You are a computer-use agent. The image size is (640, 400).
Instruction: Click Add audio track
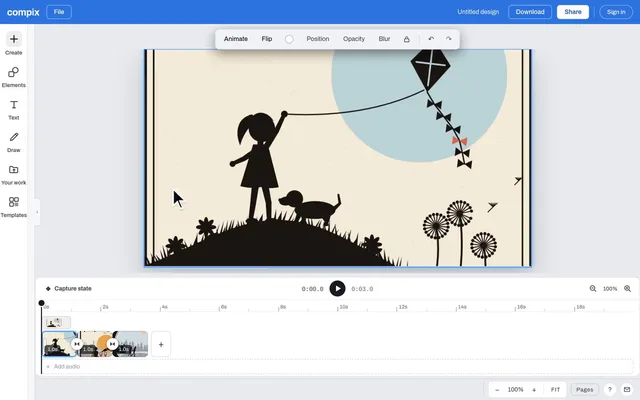(x=63, y=367)
